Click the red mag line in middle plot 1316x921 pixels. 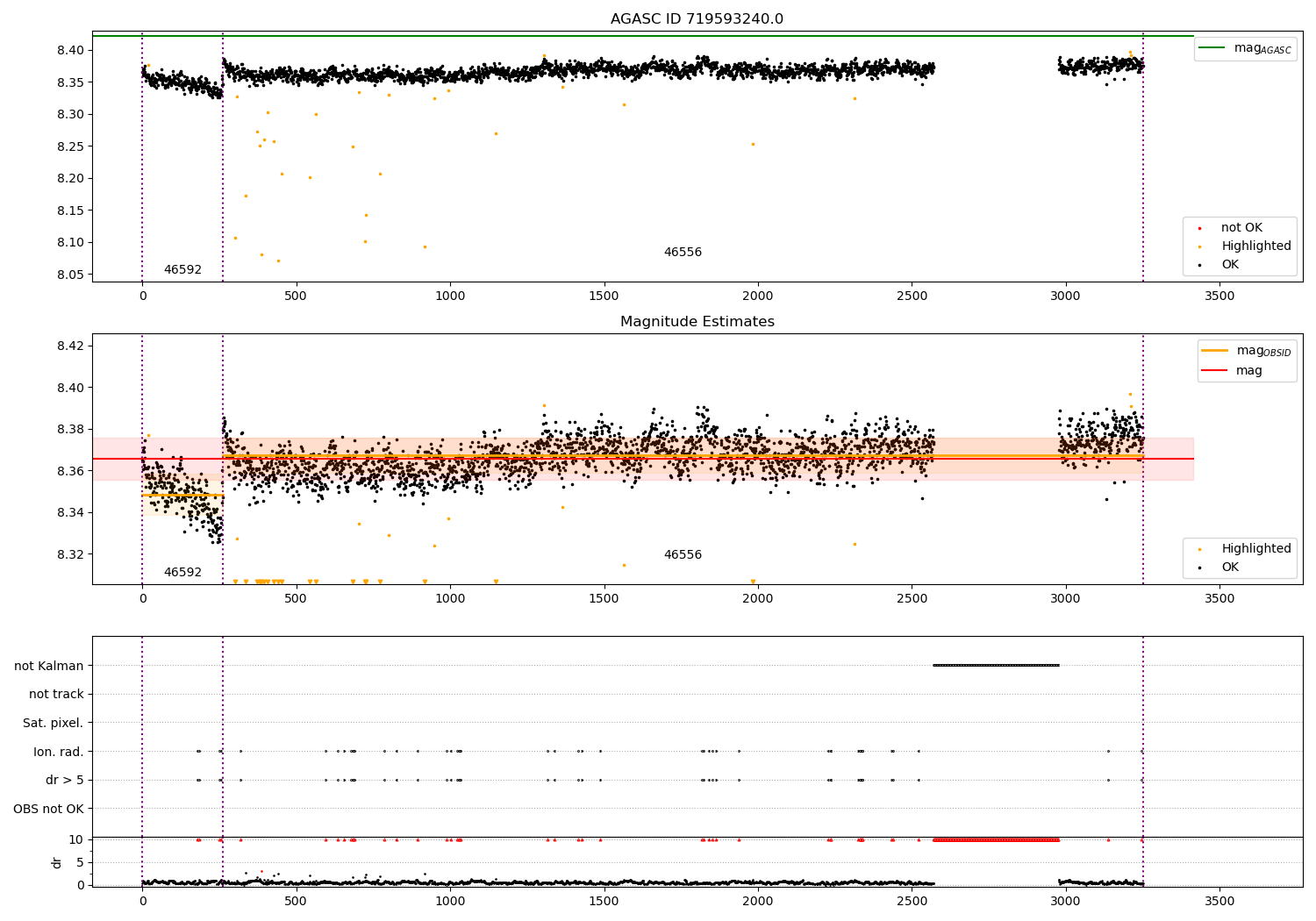(643, 459)
